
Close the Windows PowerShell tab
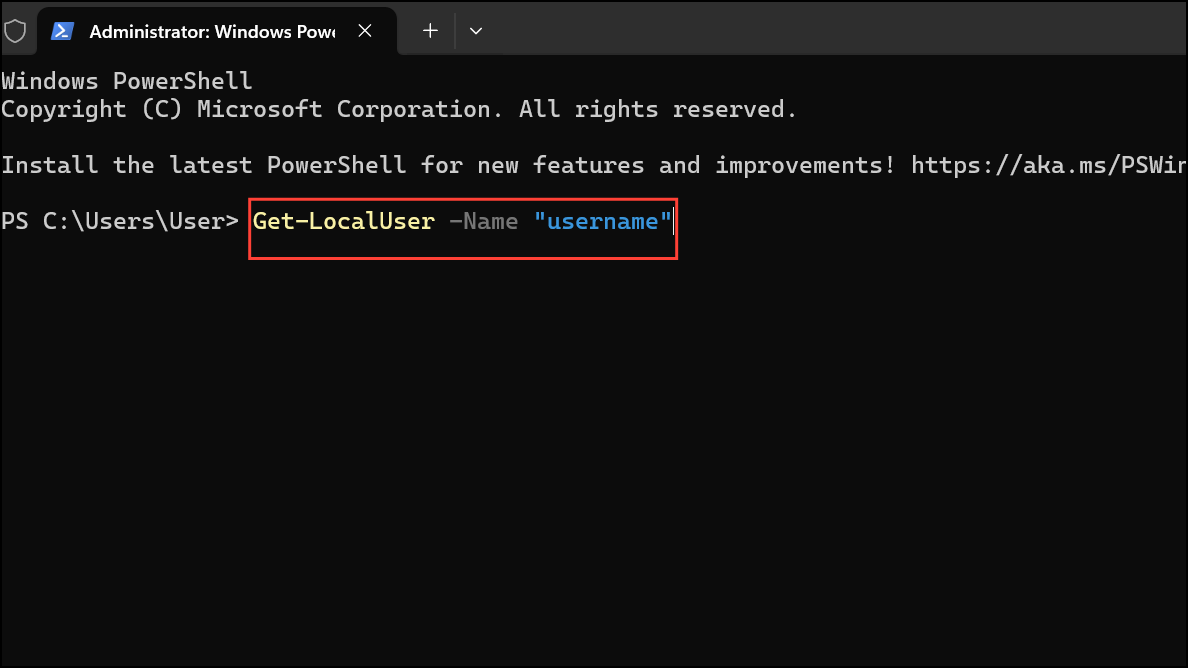point(365,31)
